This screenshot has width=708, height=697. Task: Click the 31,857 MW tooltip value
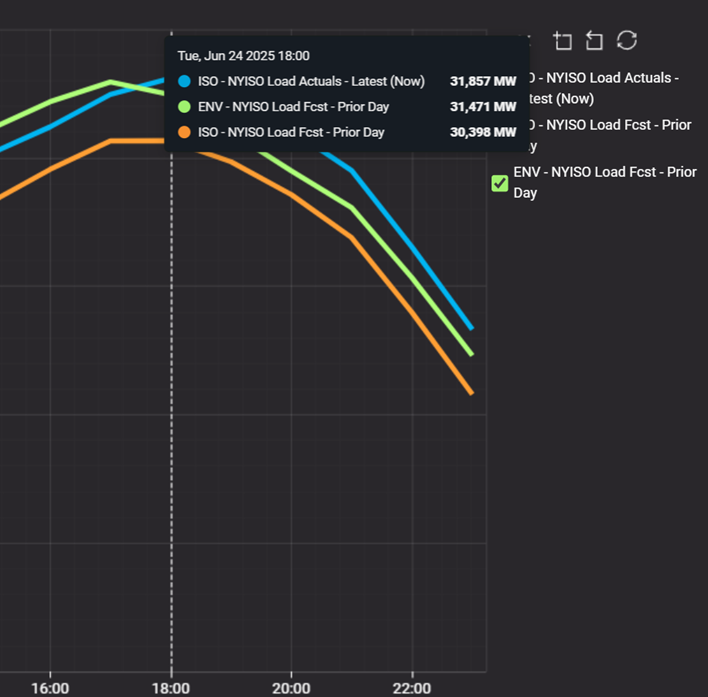point(483,81)
